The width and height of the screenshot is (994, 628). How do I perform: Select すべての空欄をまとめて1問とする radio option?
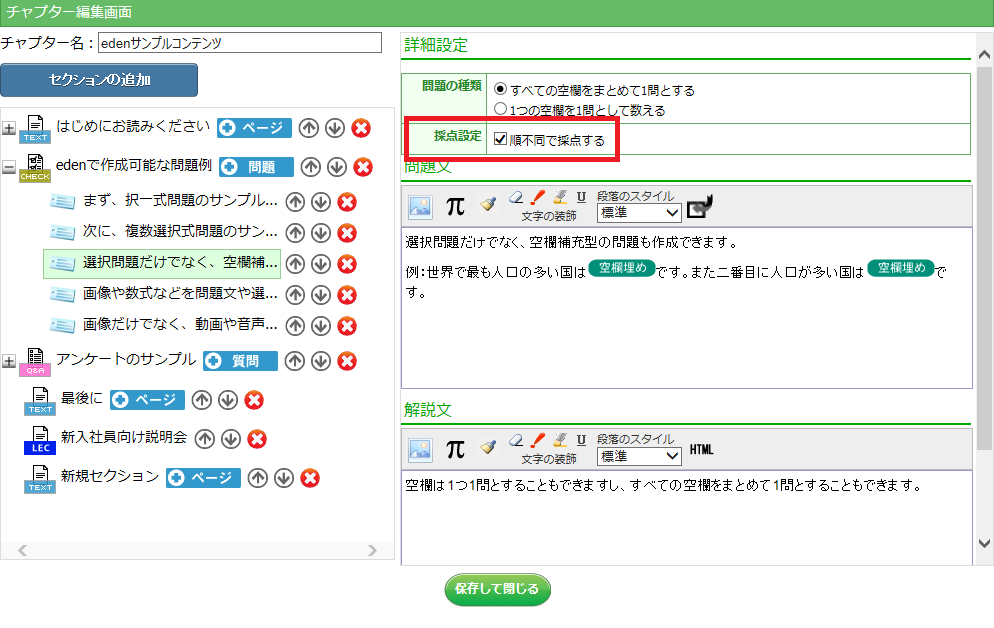point(500,89)
